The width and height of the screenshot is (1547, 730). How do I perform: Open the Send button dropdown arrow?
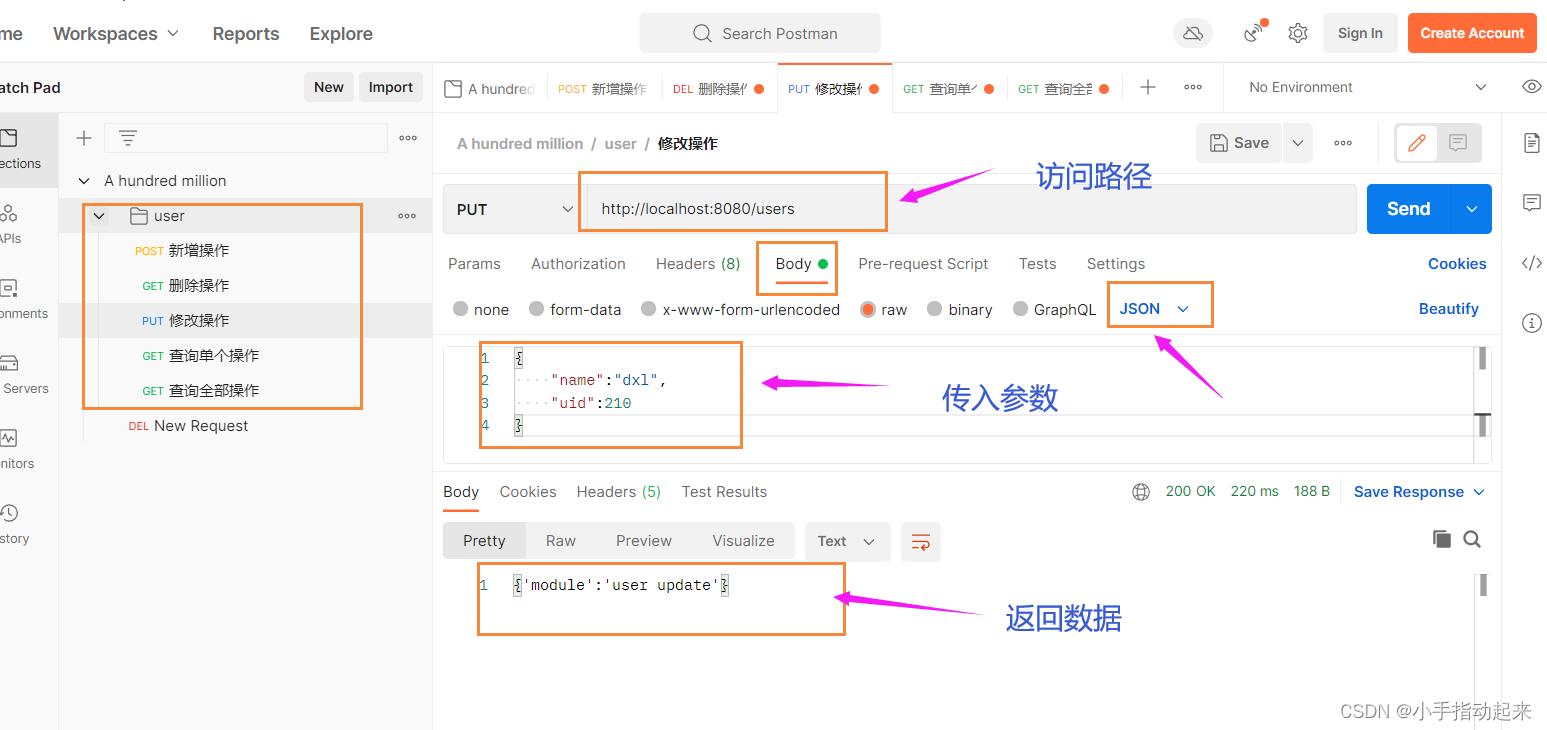1471,209
